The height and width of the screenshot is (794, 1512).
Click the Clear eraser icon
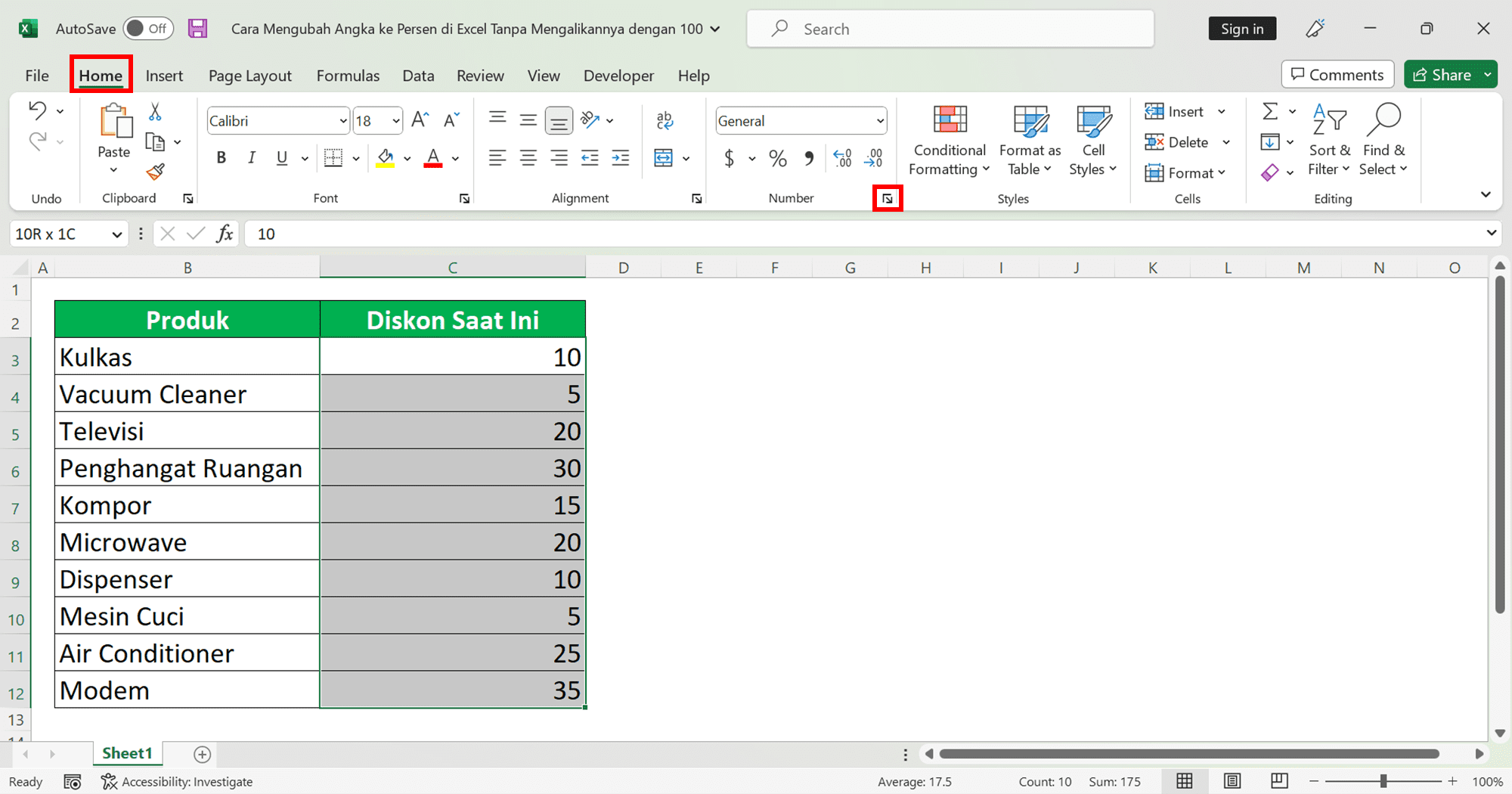[x=1270, y=172]
